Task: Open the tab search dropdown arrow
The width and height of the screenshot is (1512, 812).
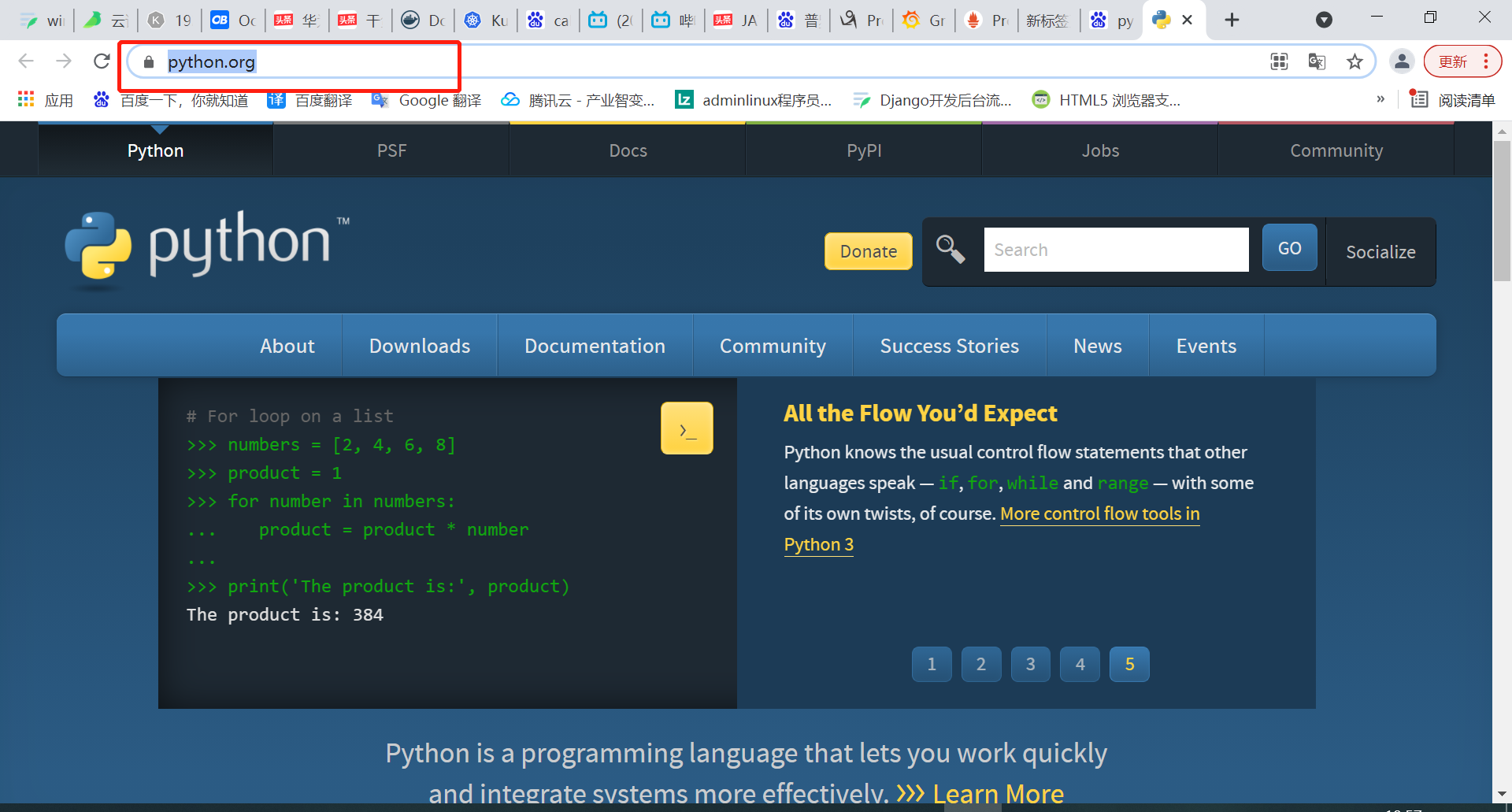Action: point(1325,20)
